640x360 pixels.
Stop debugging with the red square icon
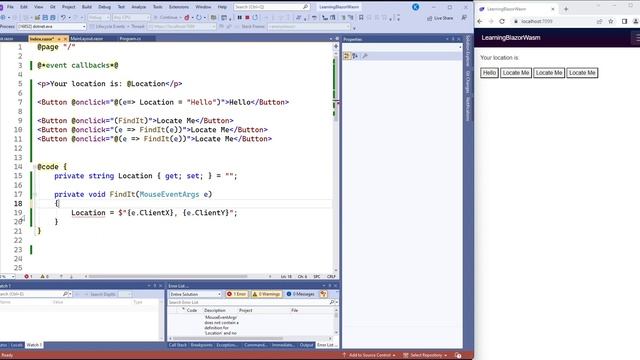[x=247, y=18]
